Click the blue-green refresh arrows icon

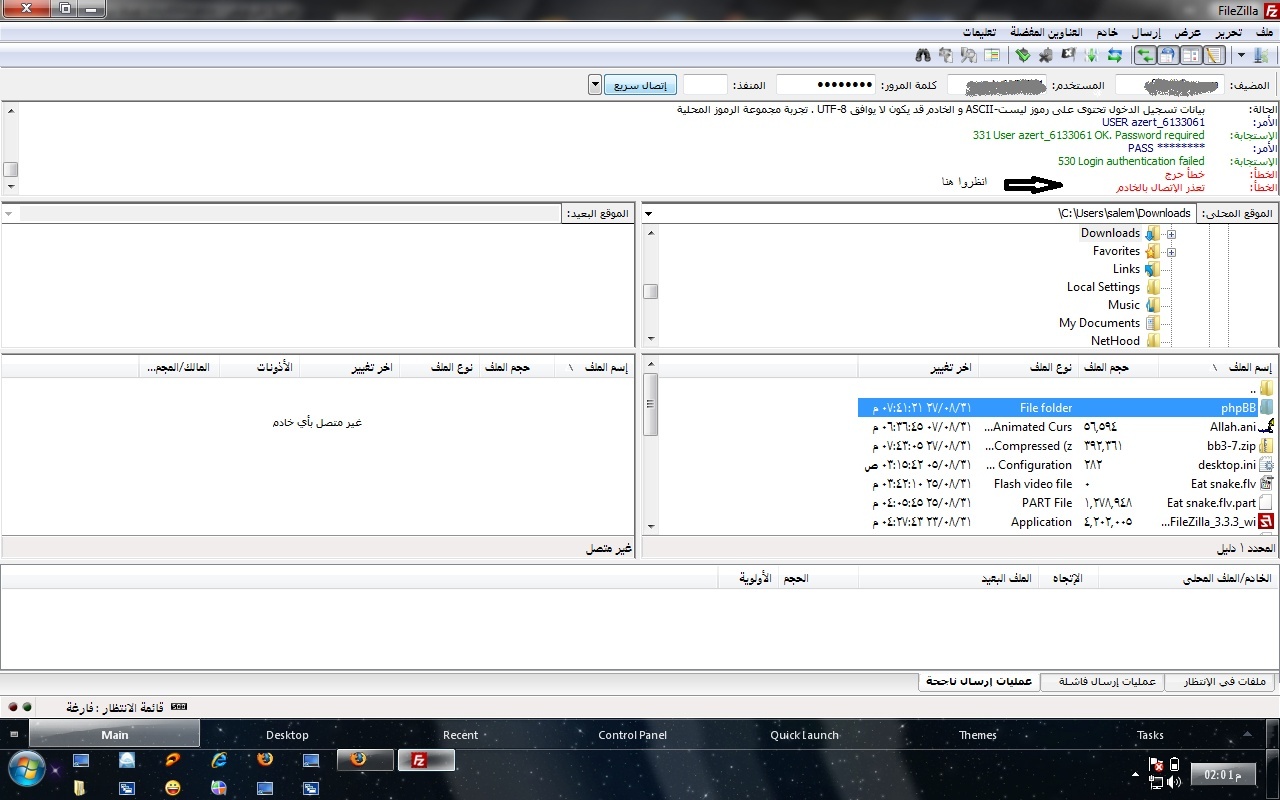pos(1114,56)
